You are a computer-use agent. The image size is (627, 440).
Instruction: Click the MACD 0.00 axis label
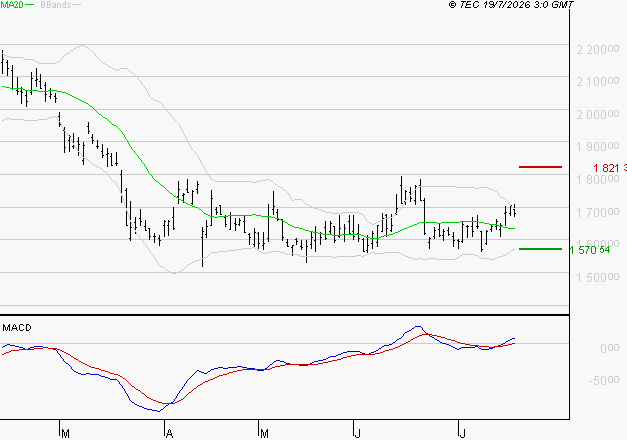[610, 348]
